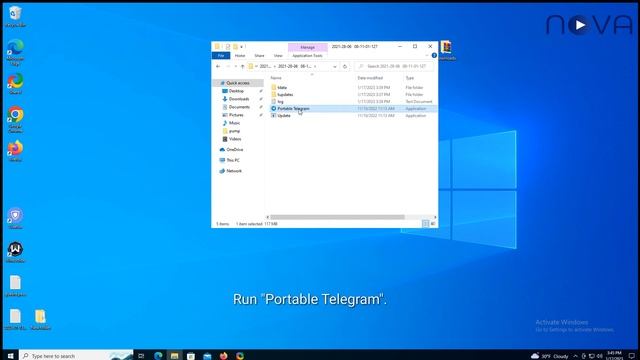Expand the address bar history dropdown
This screenshot has width=640, height=360.
335,66
